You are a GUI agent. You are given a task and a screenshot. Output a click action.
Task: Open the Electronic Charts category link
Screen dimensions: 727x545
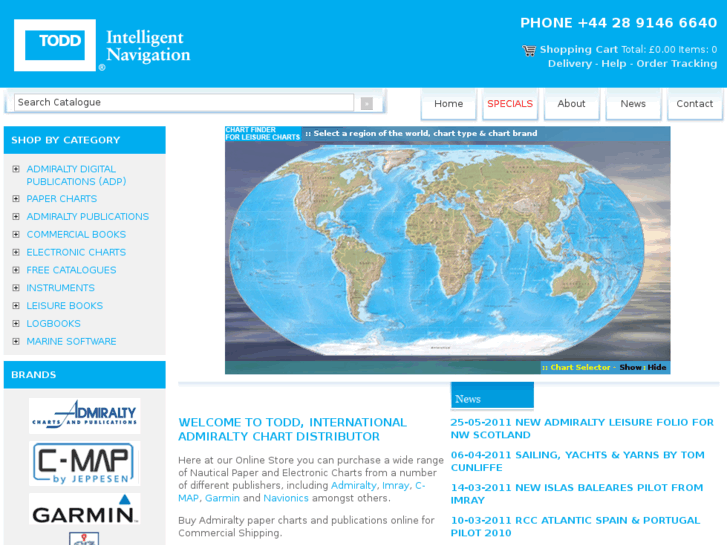(76, 252)
